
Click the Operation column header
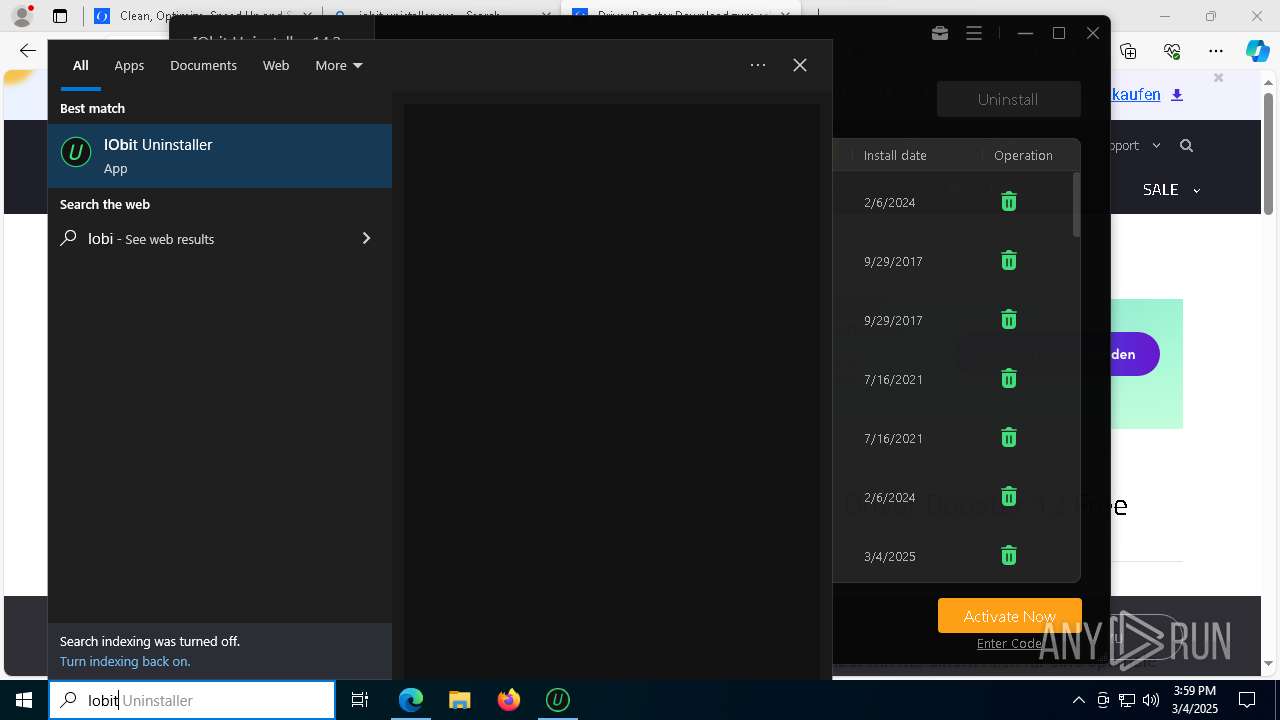click(1023, 155)
